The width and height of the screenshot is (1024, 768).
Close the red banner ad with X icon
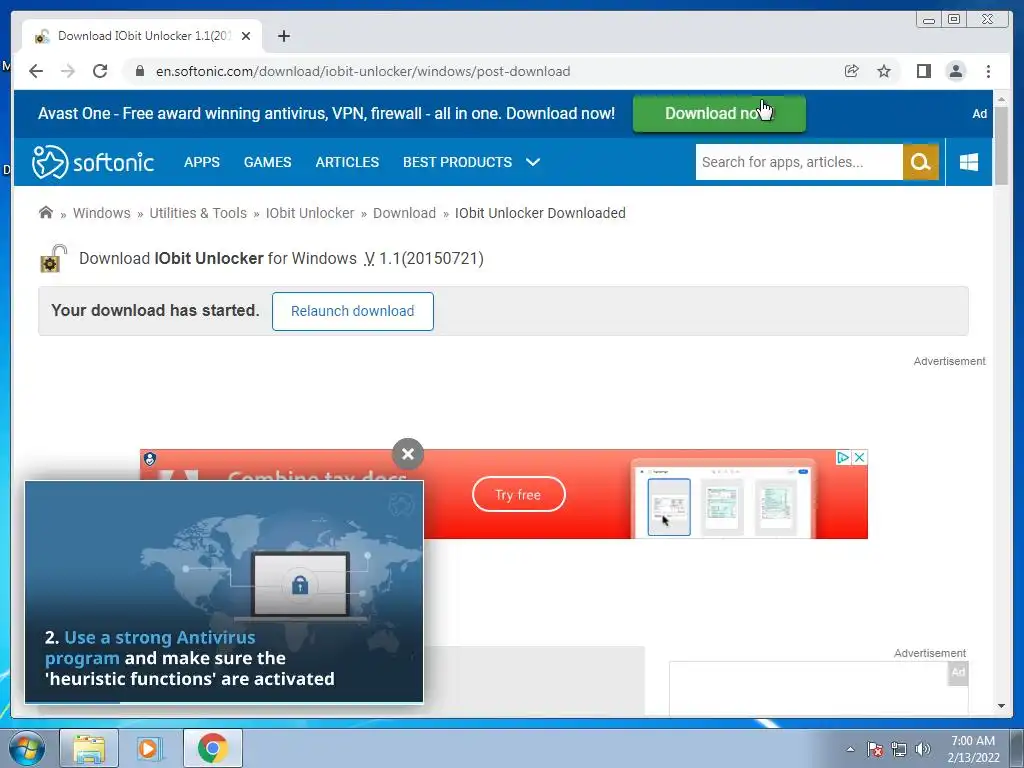point(860,457)
